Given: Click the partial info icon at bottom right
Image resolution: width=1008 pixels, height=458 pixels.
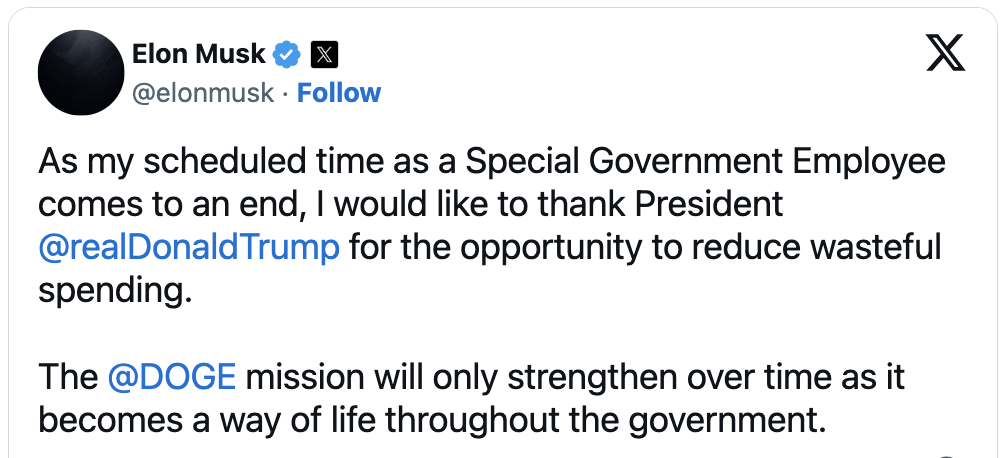Looking at the screenshot, I should [x=946, y=455].
